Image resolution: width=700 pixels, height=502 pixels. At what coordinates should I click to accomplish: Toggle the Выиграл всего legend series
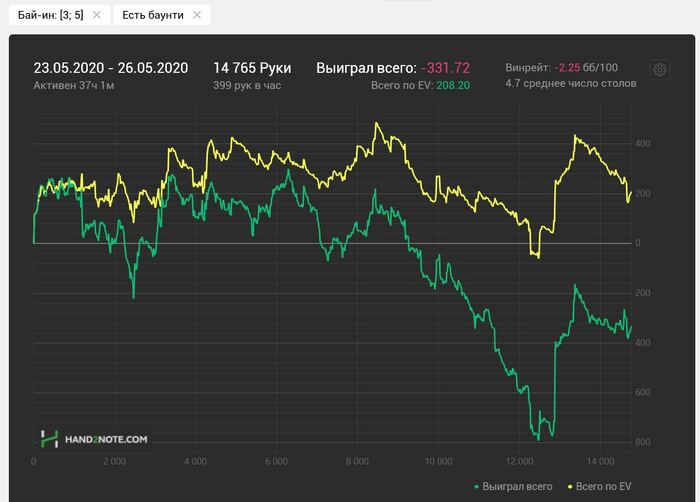click(x=517, y=486)
